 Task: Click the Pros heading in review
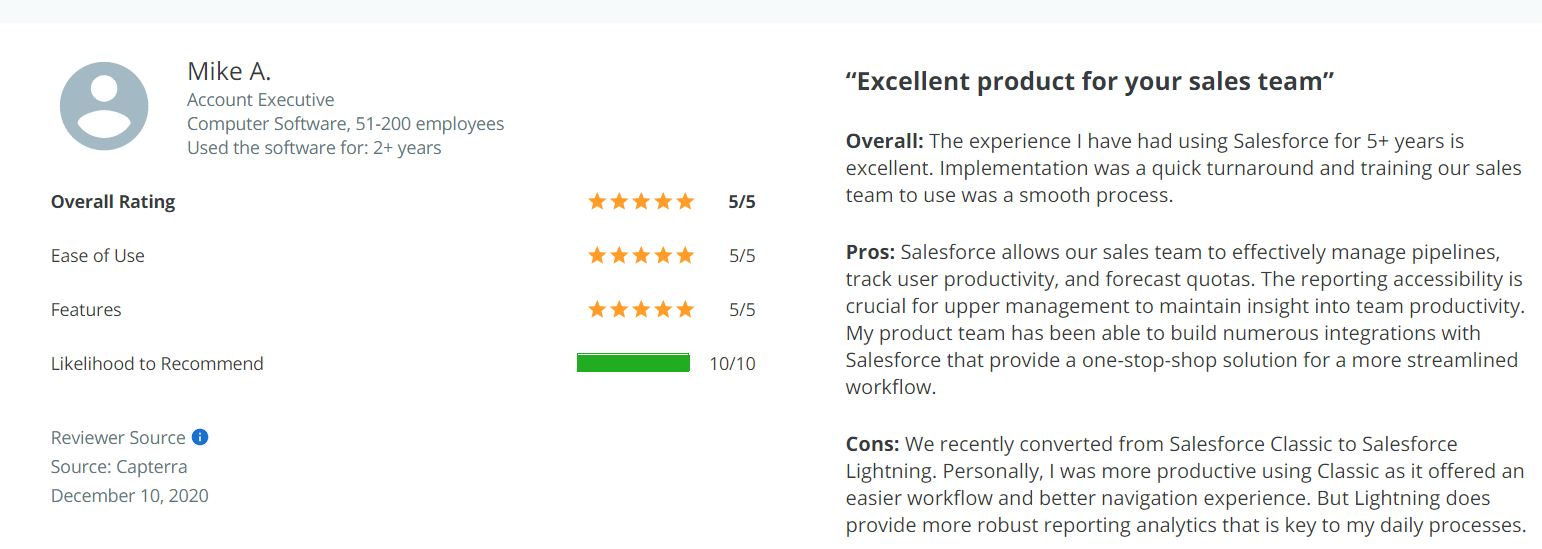(x=871, y=252)
